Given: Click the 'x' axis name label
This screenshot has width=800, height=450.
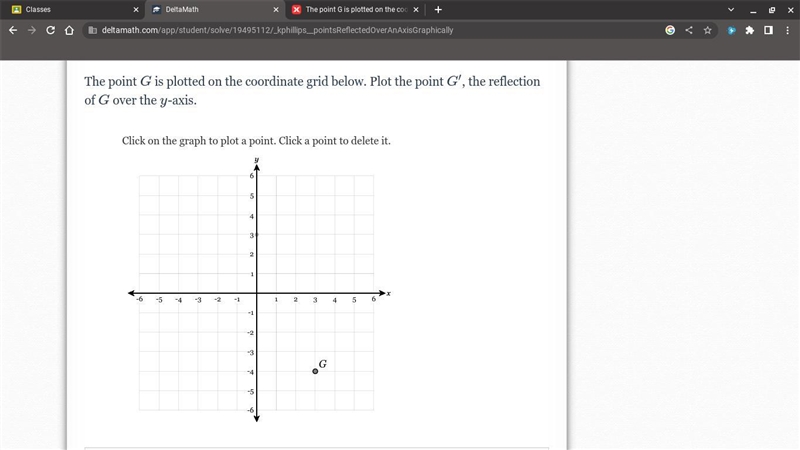Looking at the screenshot, I should coord(389,293).
